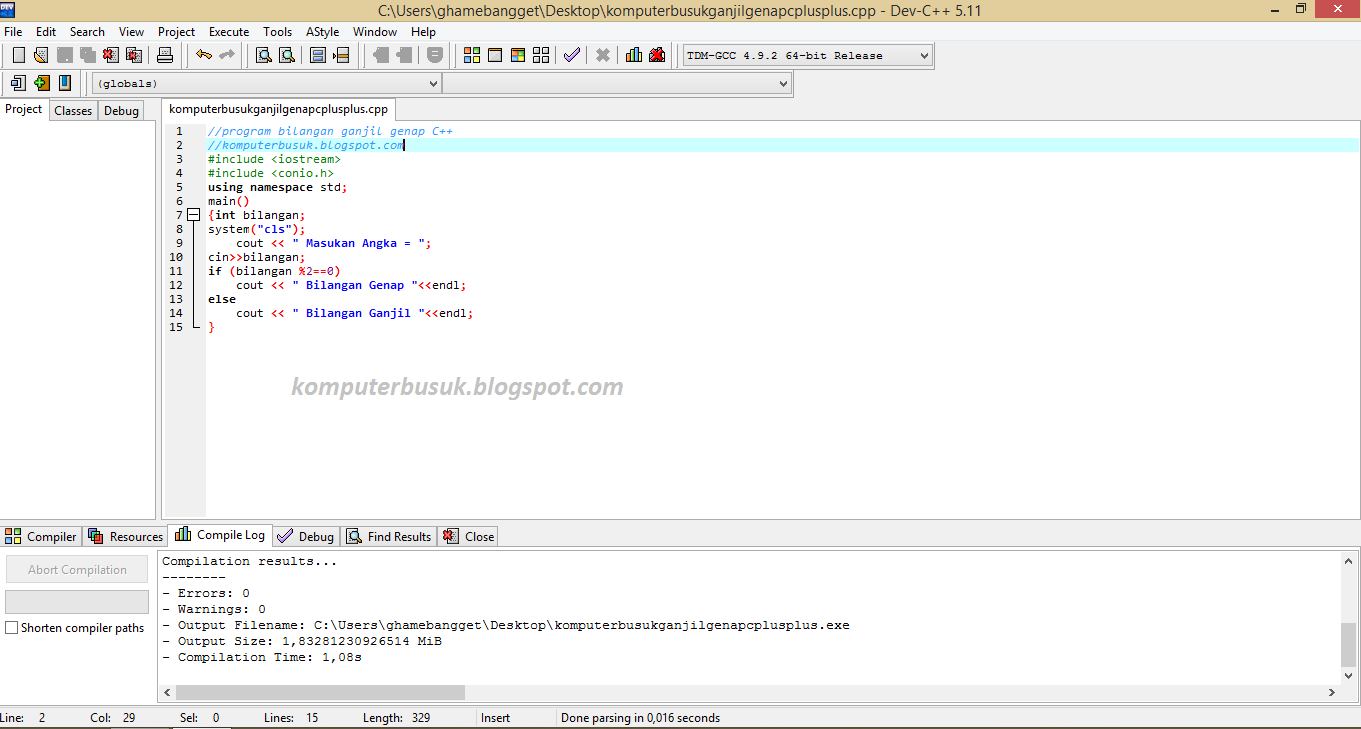Click the Toggle bookmarks green-plus icon

pyautogui.click(x=42, y=83)
